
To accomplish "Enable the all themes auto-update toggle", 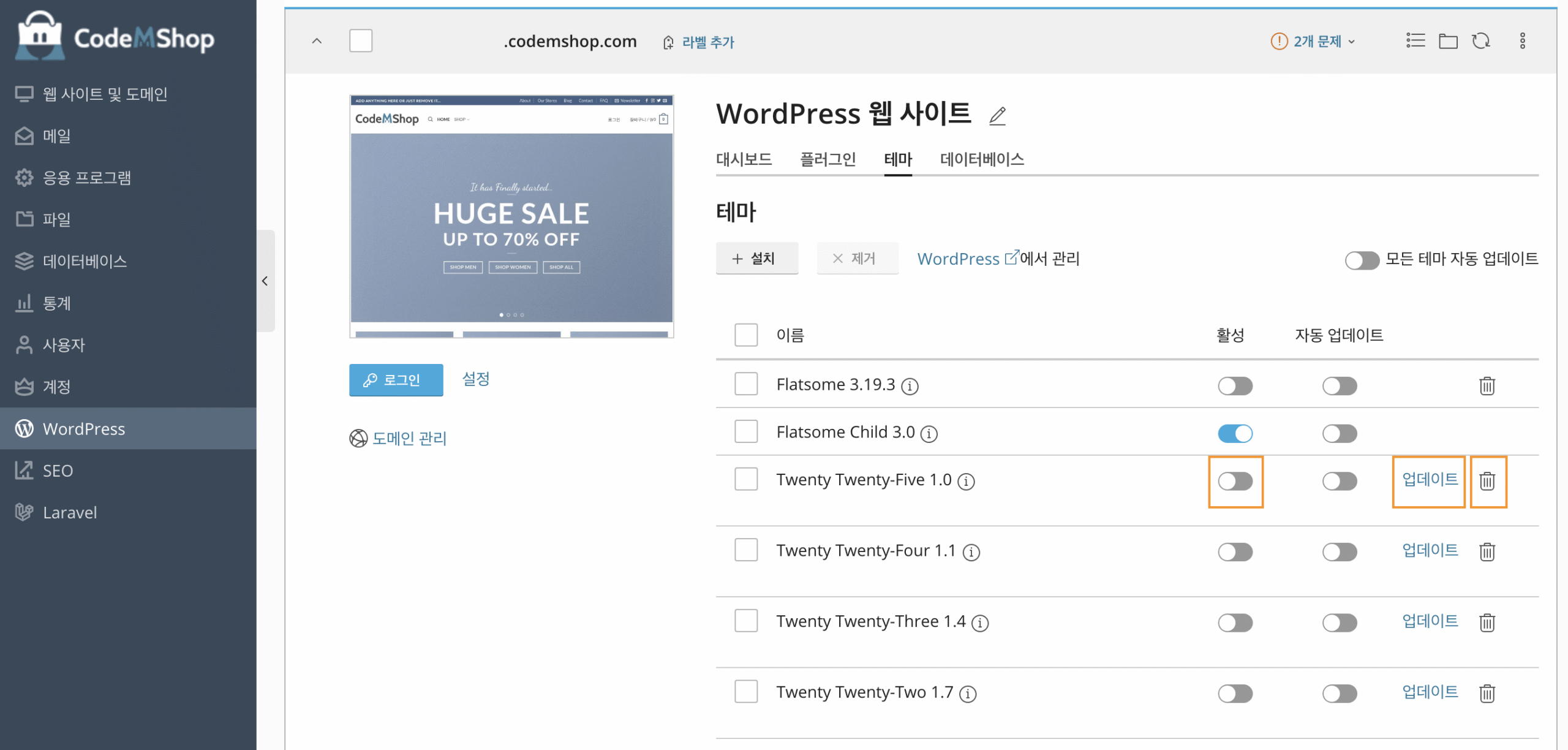I will pos(1362,260).
